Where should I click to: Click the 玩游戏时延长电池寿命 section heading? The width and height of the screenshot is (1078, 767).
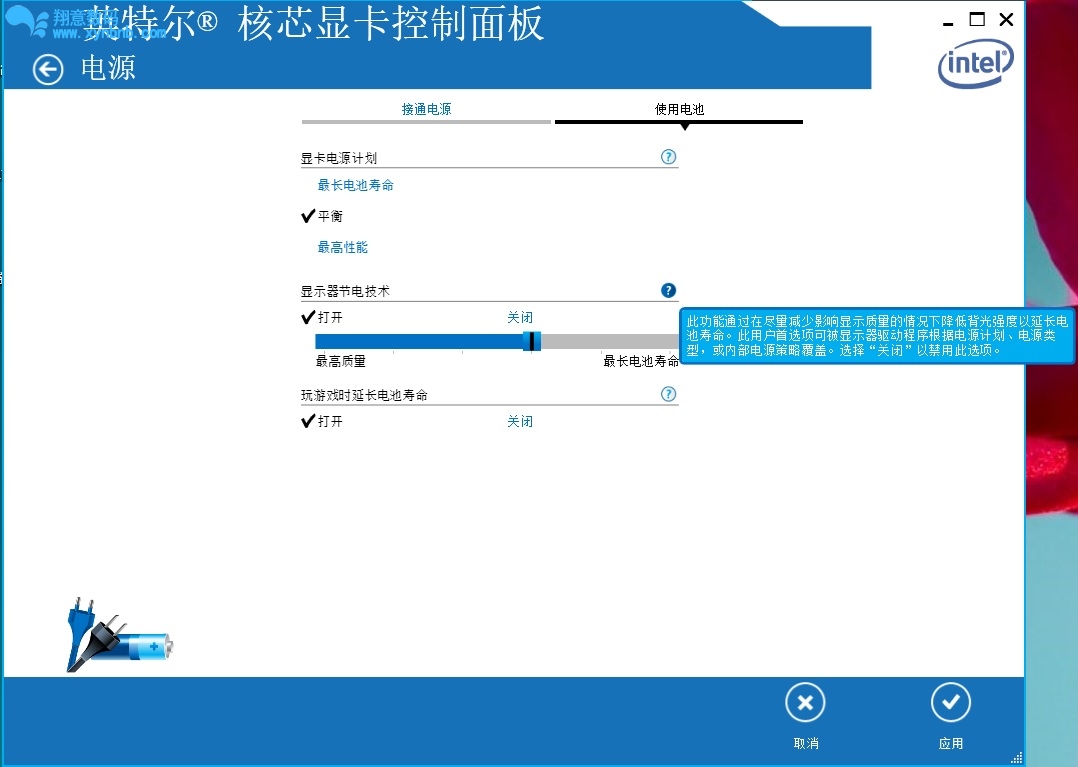click(x=364, y=395)
